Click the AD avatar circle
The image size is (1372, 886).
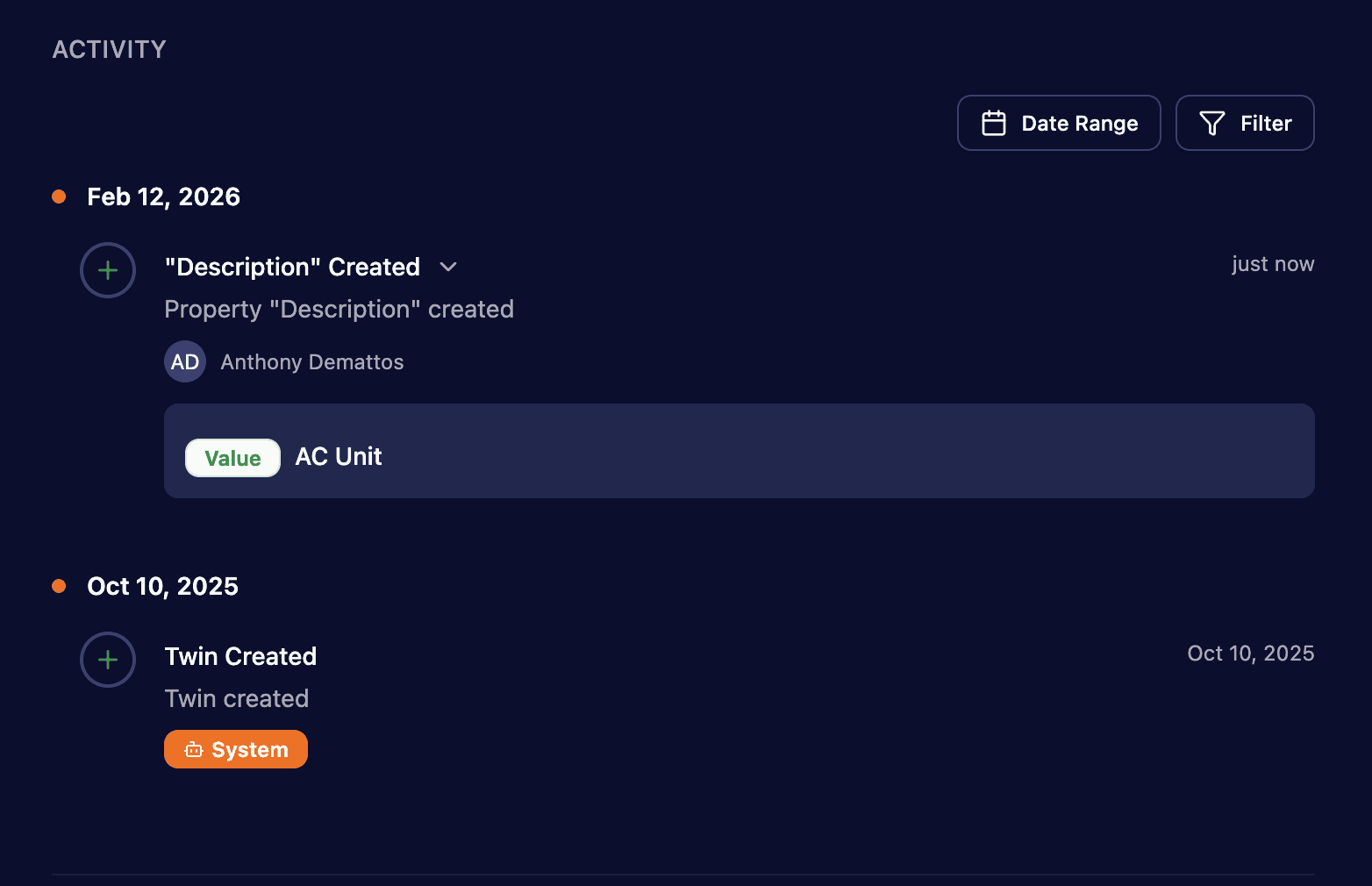click(x=185, y=361)
